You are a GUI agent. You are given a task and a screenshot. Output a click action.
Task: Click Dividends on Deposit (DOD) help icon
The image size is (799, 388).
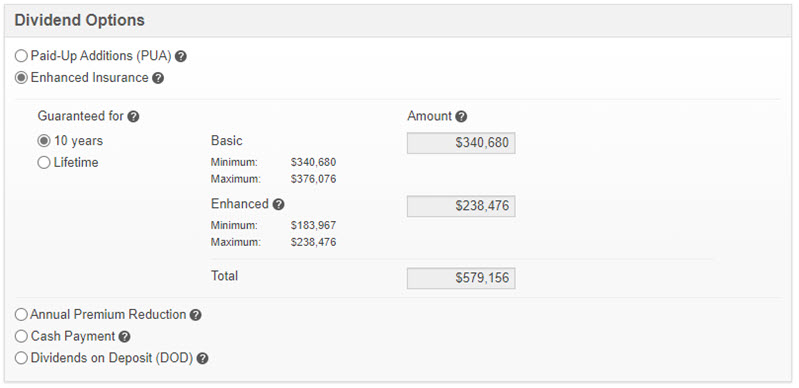pyautogui.click(x=202, y=359)
